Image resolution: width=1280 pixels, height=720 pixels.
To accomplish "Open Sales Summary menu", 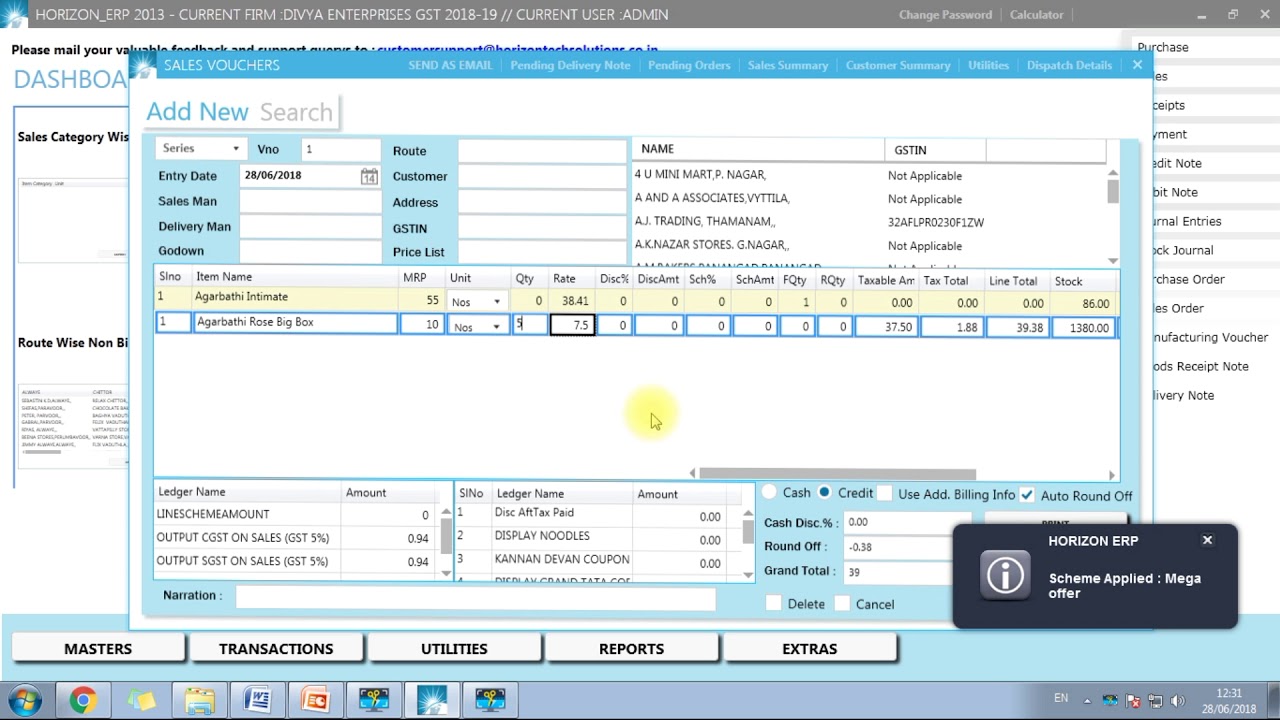I will pyautogui.click(x=788, y=65).
